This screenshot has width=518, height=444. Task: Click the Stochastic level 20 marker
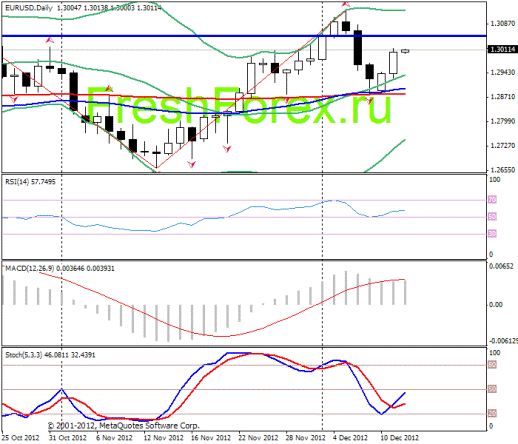pyautogui.click(x=492, y=414)
